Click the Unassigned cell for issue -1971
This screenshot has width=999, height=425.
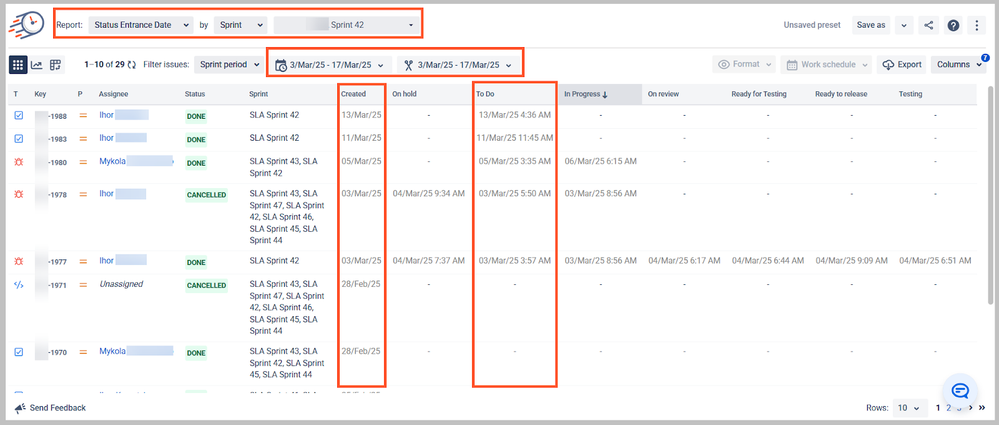(121, 284)
